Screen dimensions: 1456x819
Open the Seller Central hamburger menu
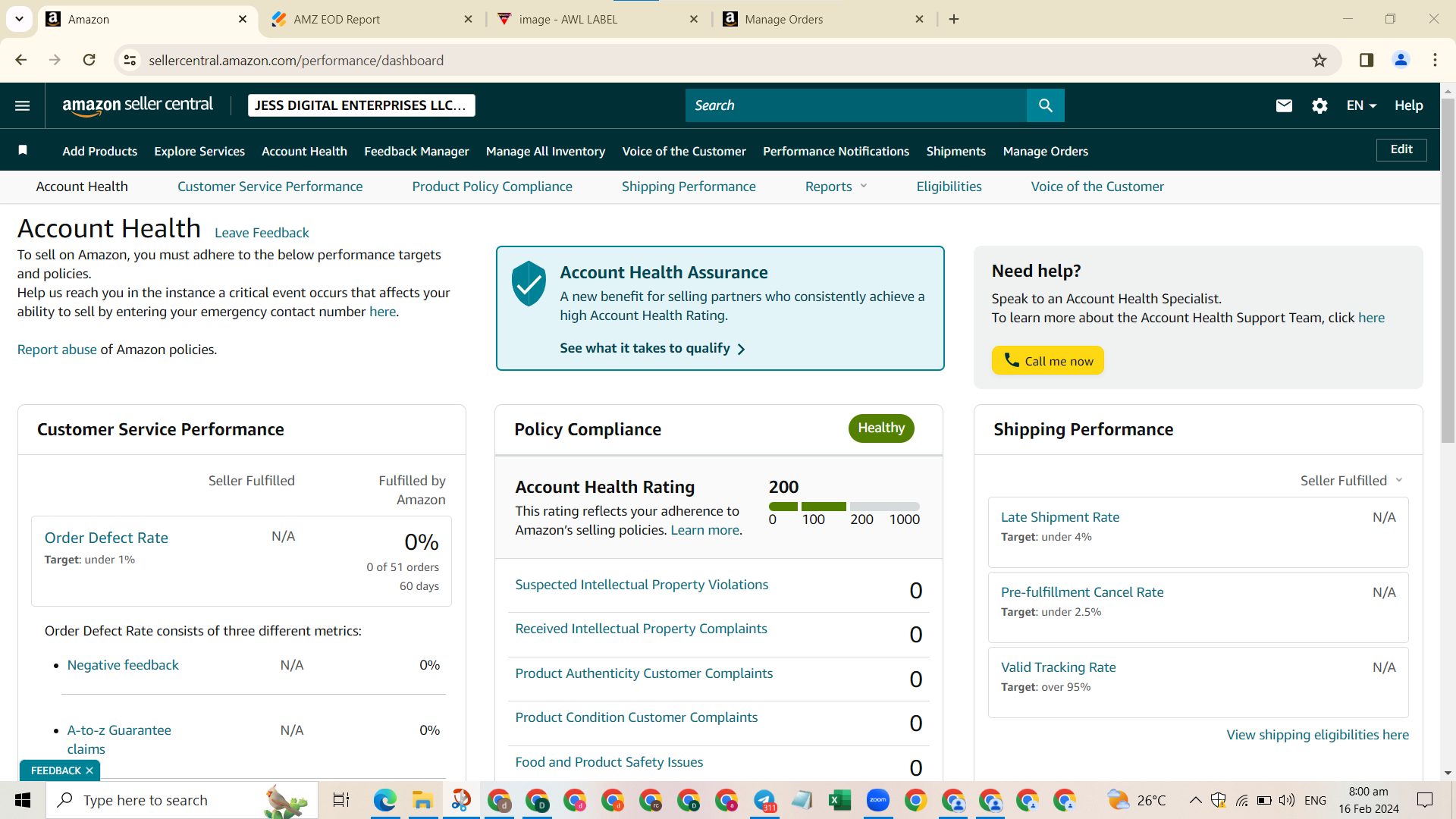tap(23, 105)
